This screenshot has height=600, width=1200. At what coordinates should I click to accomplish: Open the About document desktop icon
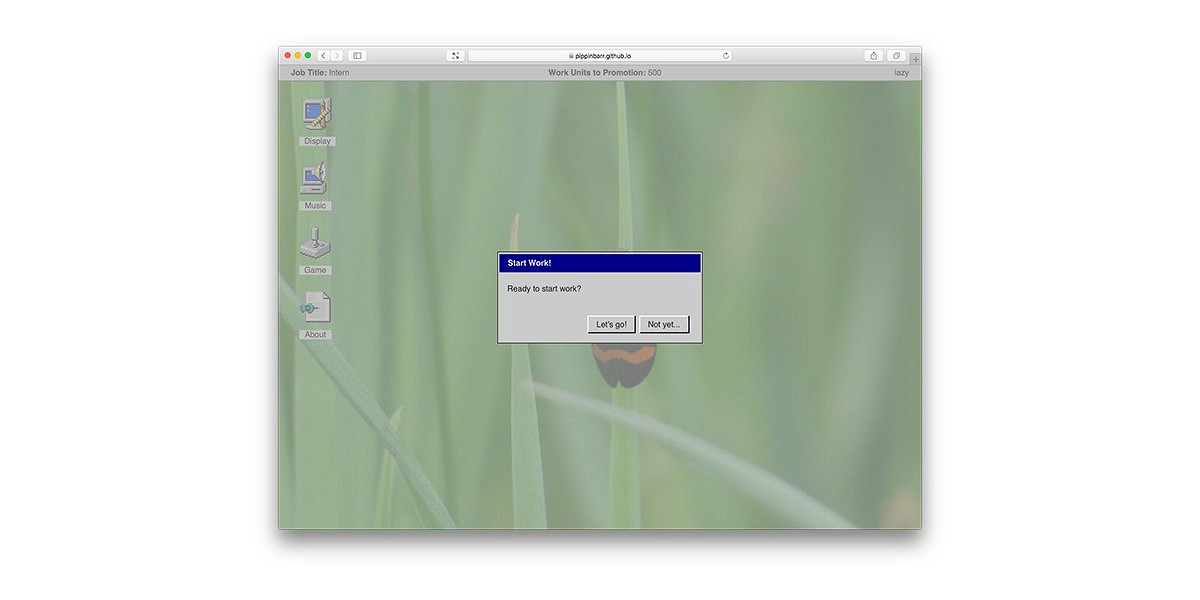(x=315, y=315)
